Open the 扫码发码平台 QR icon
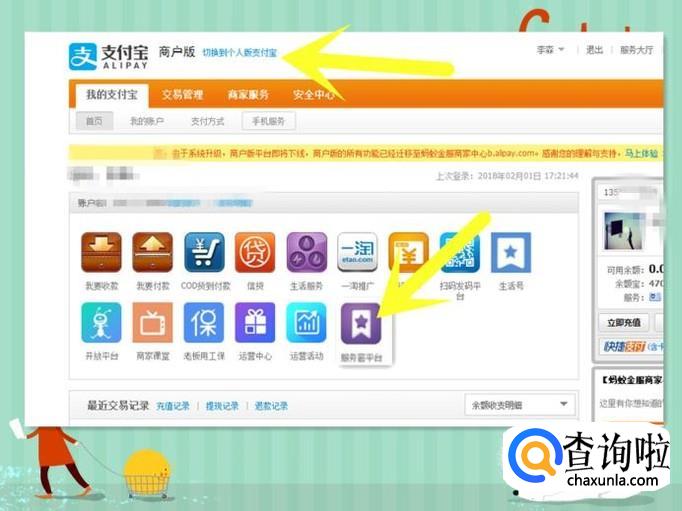 [460, 252]
